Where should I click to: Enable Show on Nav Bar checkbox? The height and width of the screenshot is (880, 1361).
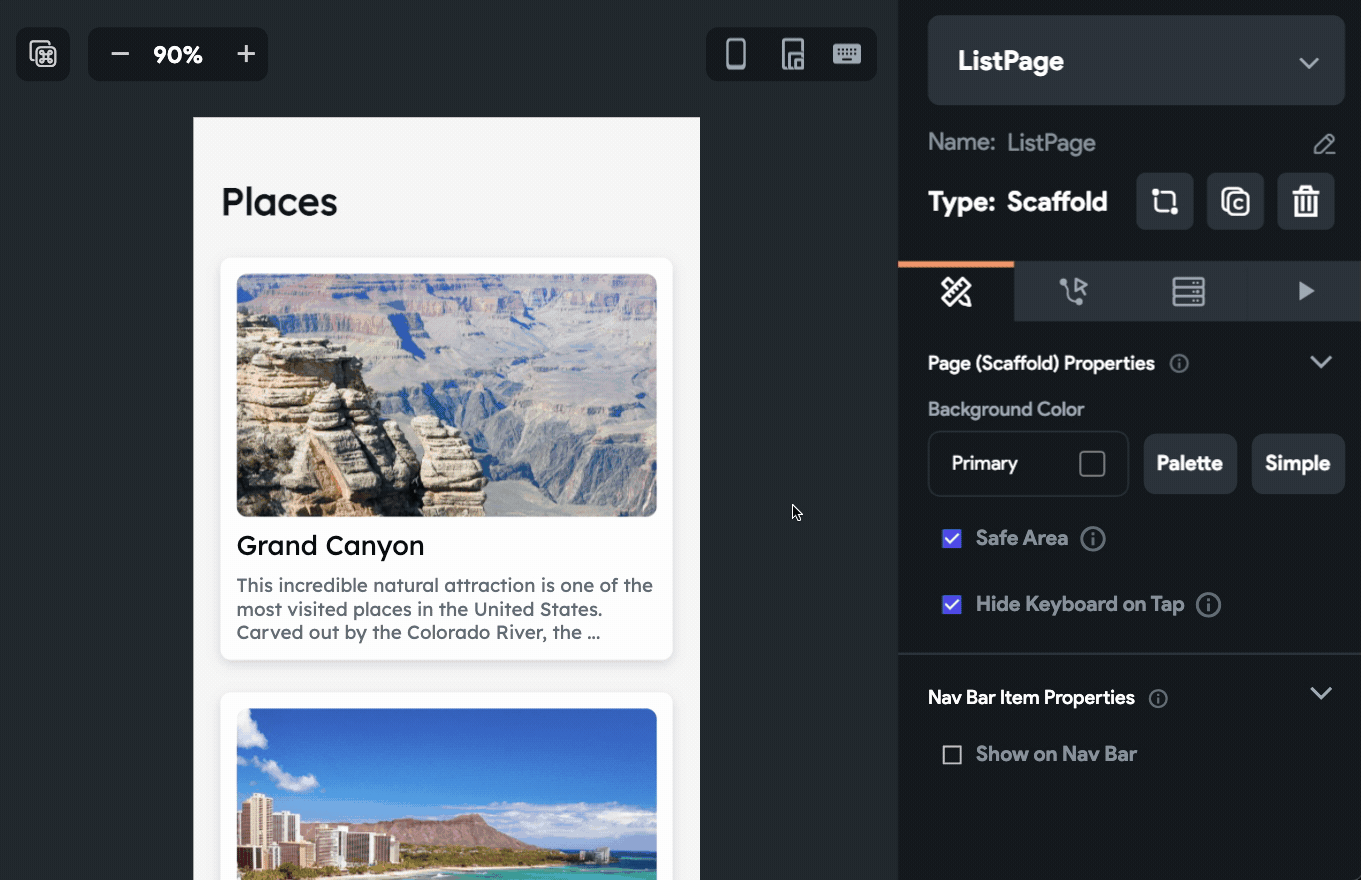coord(952,755)
